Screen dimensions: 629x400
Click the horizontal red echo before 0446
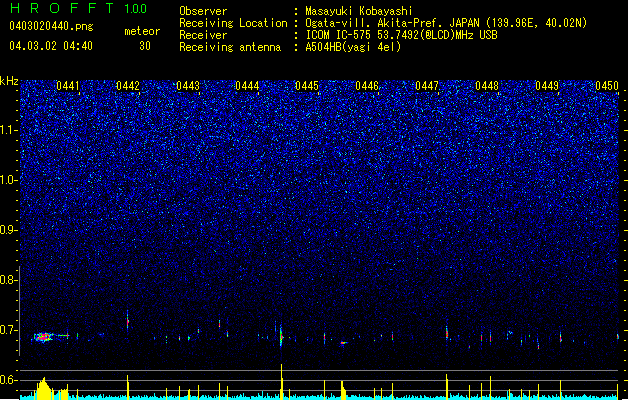click(343, 343)
